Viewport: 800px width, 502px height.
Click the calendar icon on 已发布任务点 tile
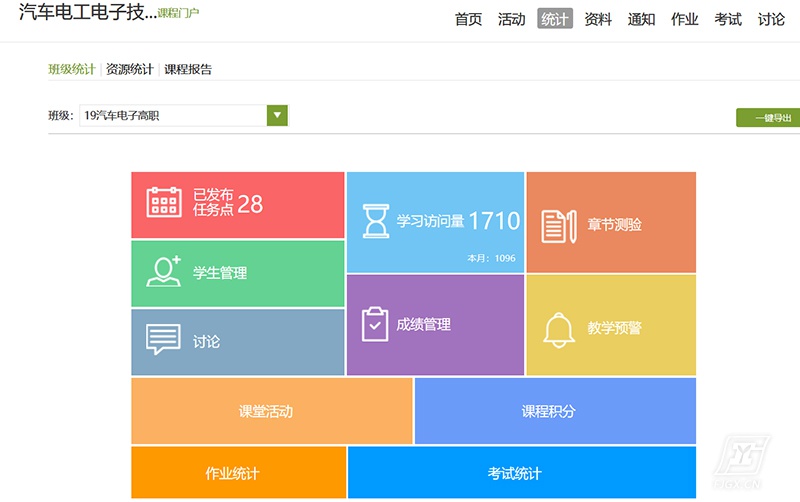point(164,203)
